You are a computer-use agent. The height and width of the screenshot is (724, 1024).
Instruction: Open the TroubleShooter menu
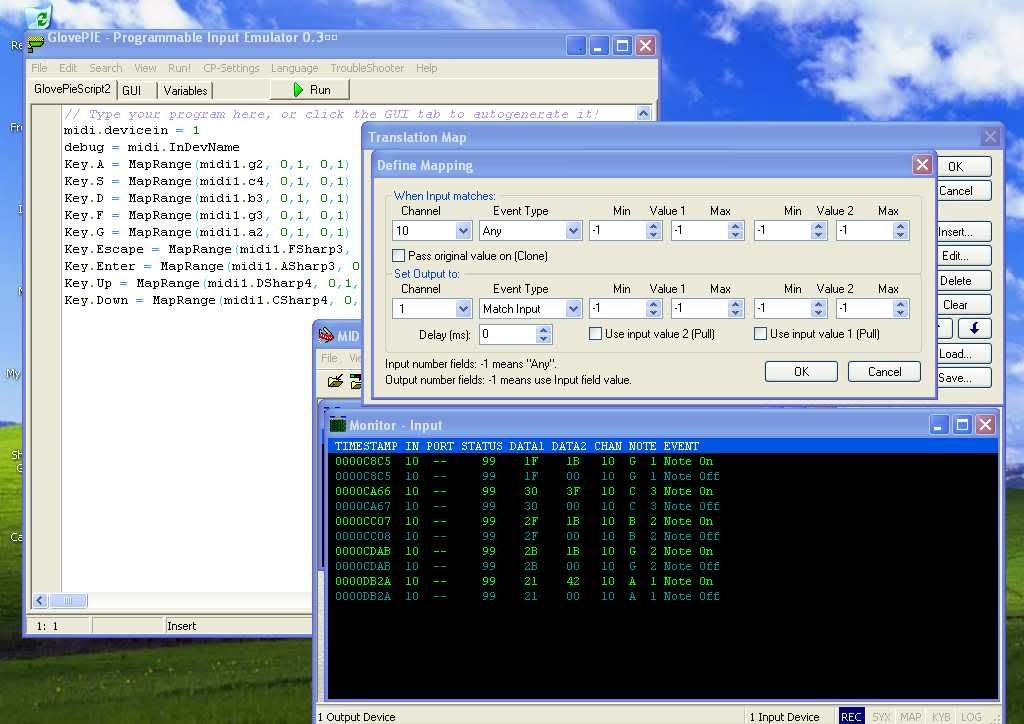(x=367, y=68)
